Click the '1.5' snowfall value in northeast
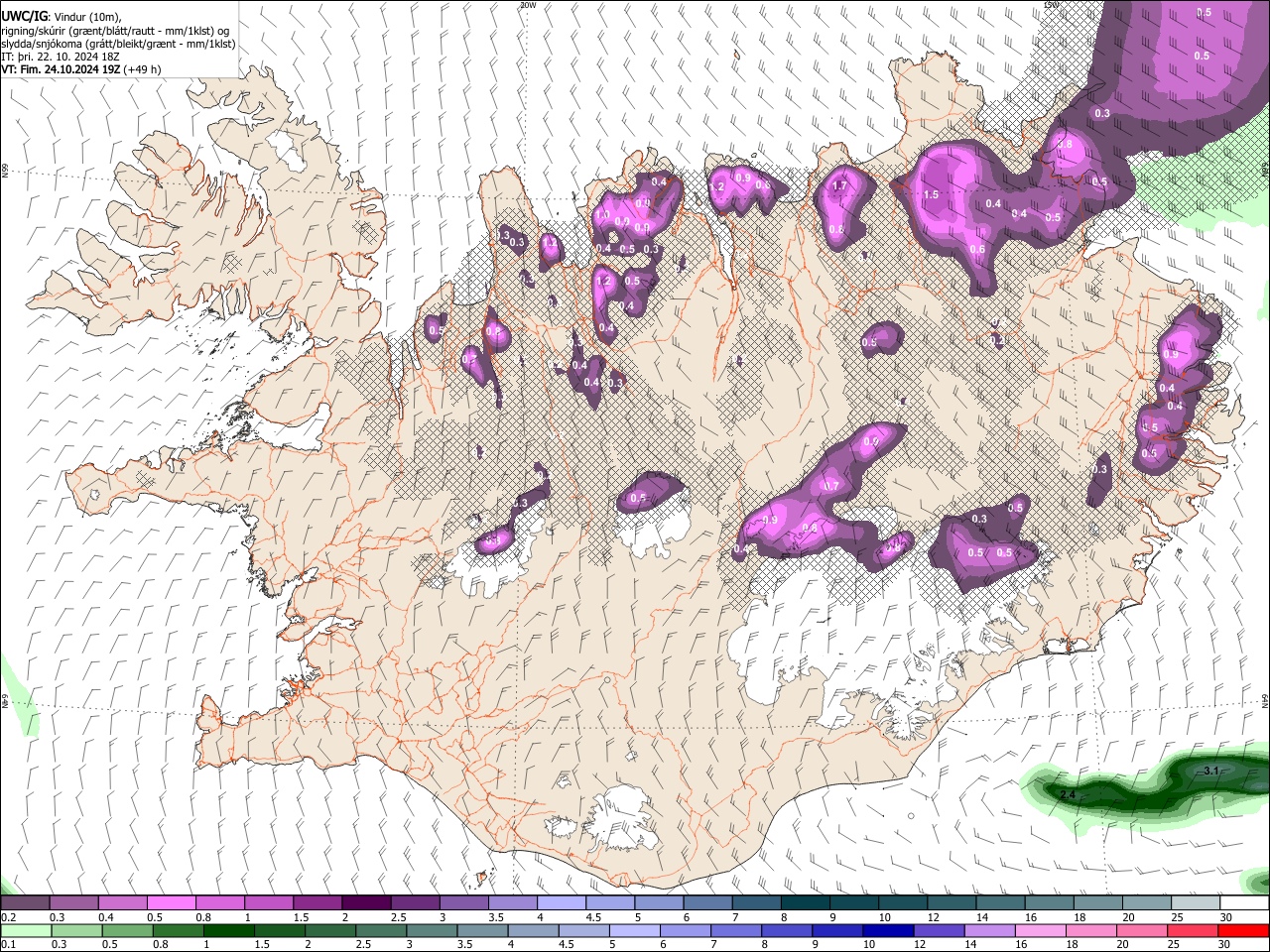 (931, 195)
